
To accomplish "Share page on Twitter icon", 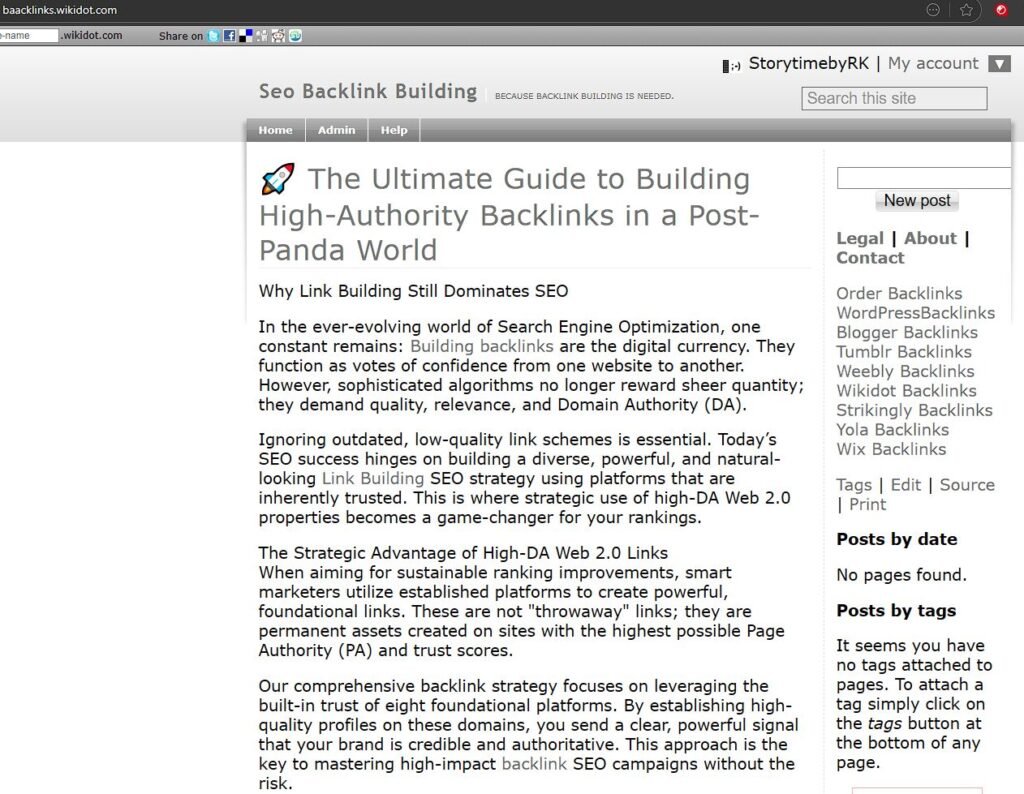I will 214,36.
